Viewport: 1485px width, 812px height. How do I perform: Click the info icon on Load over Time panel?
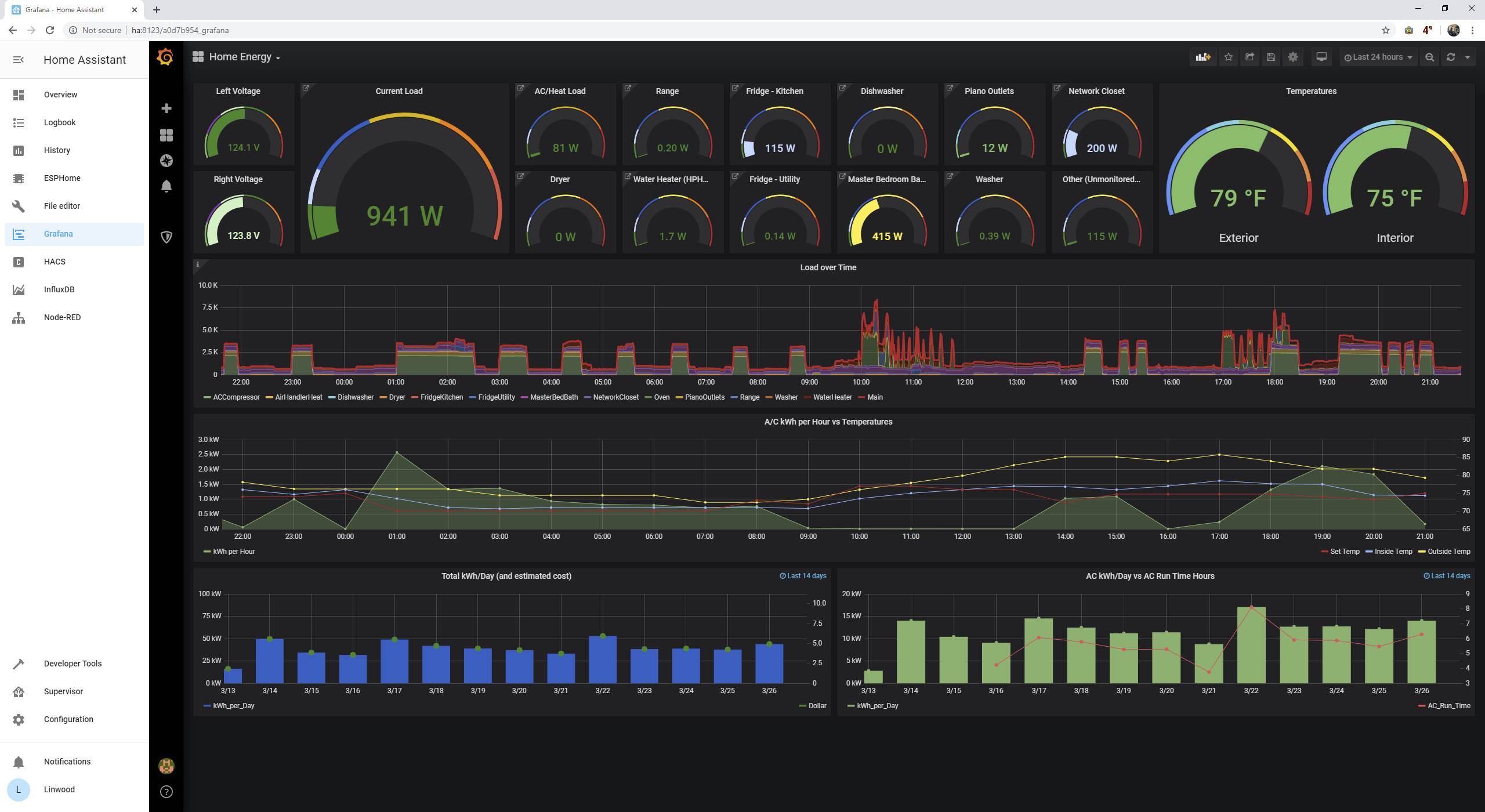coord(198,264)
